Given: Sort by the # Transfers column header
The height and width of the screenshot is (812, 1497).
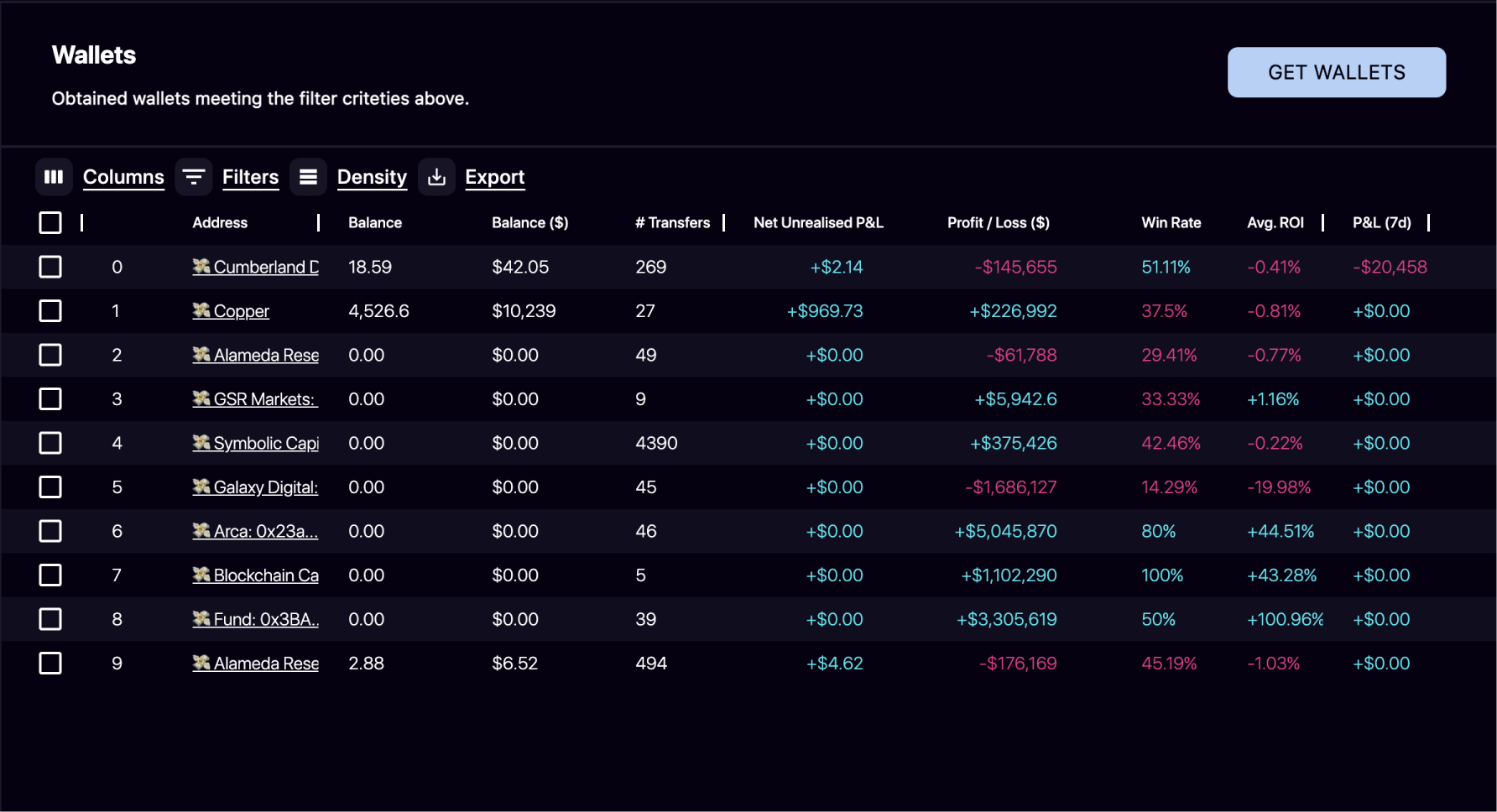Looking at the screenshot, I should point(673,222).
